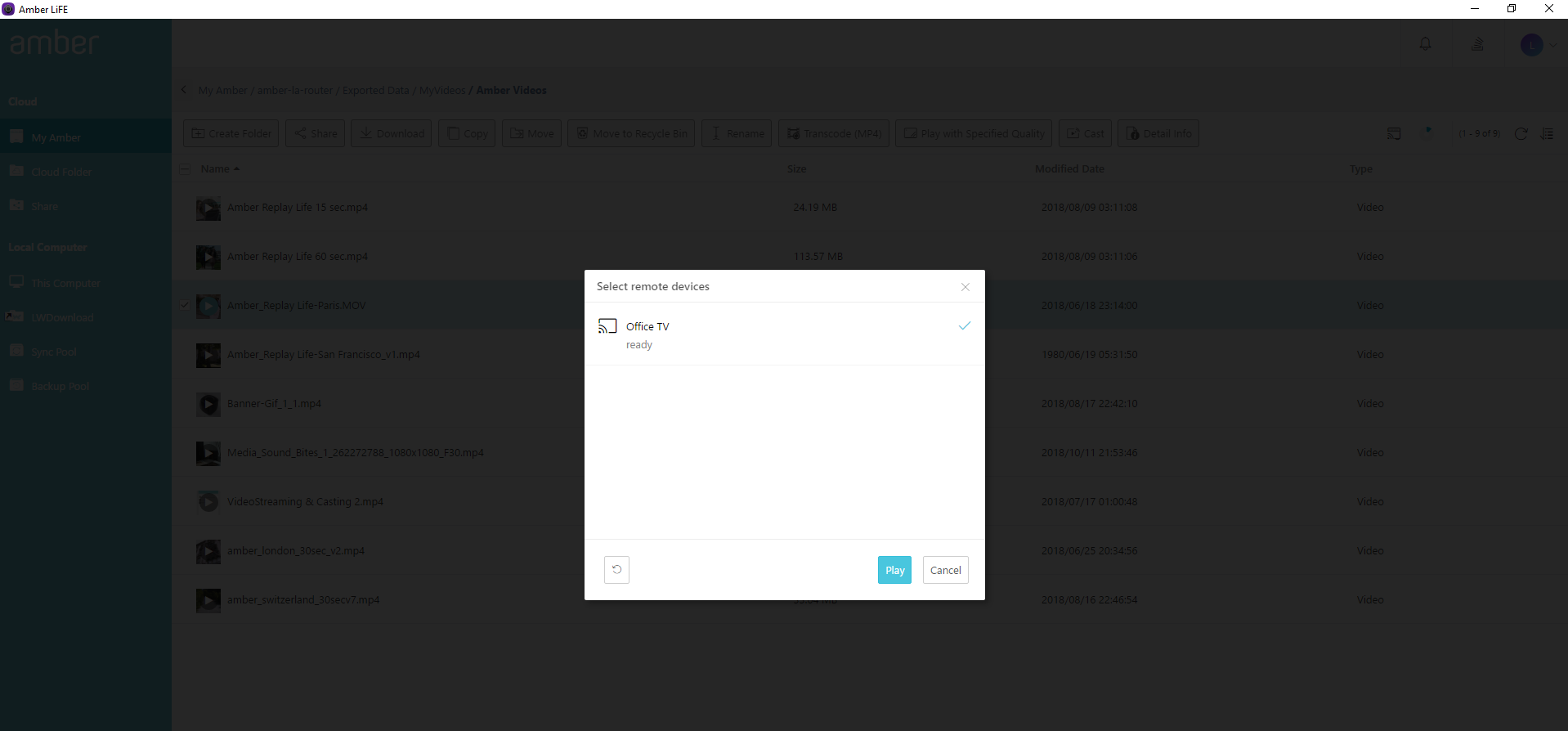Click the Move toolbar button

(531, 133)
